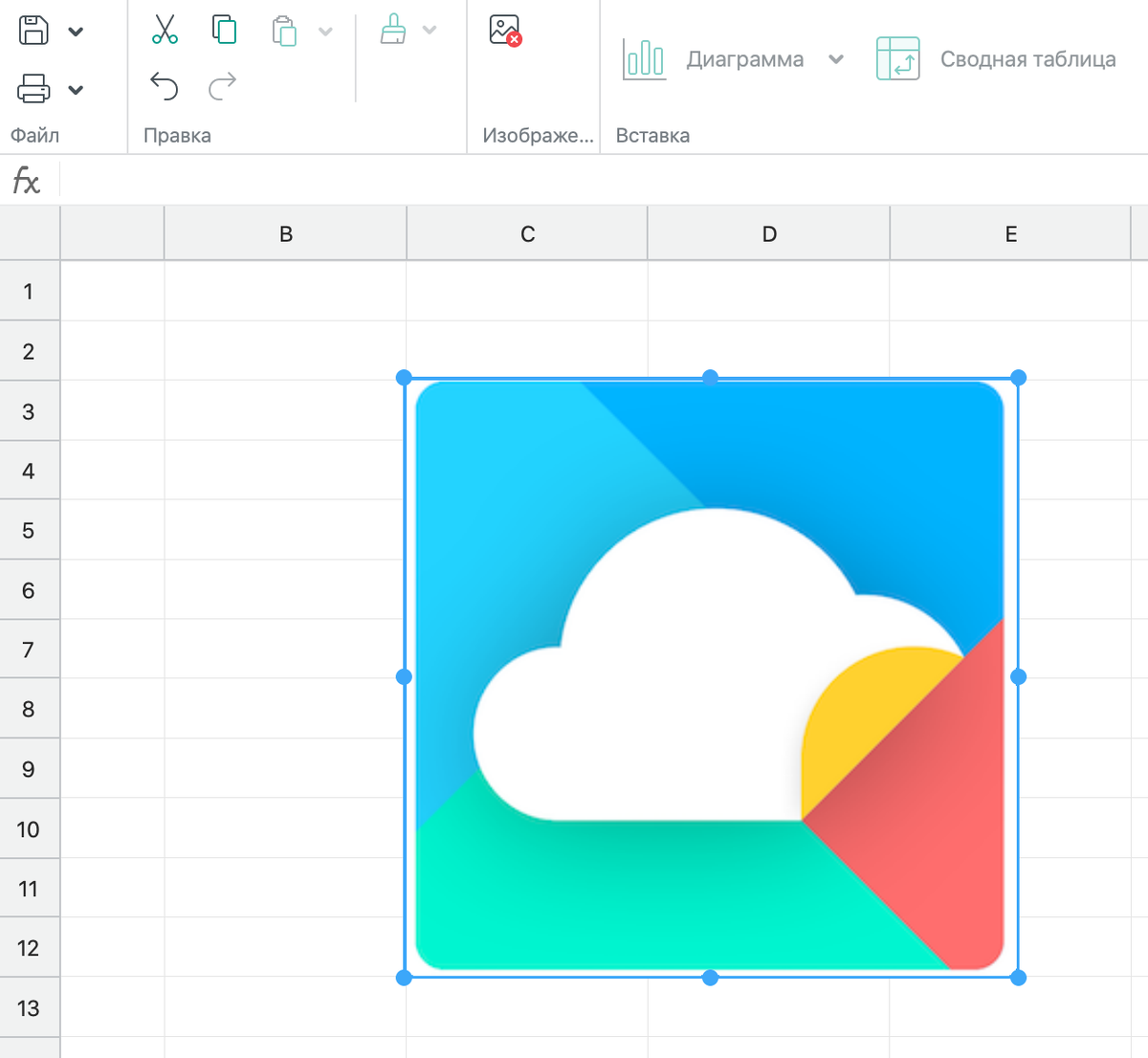Image resolution: width=1148 pixels, height=1058 pixels.
Task: Undo the last action
Action: [165, 87]
